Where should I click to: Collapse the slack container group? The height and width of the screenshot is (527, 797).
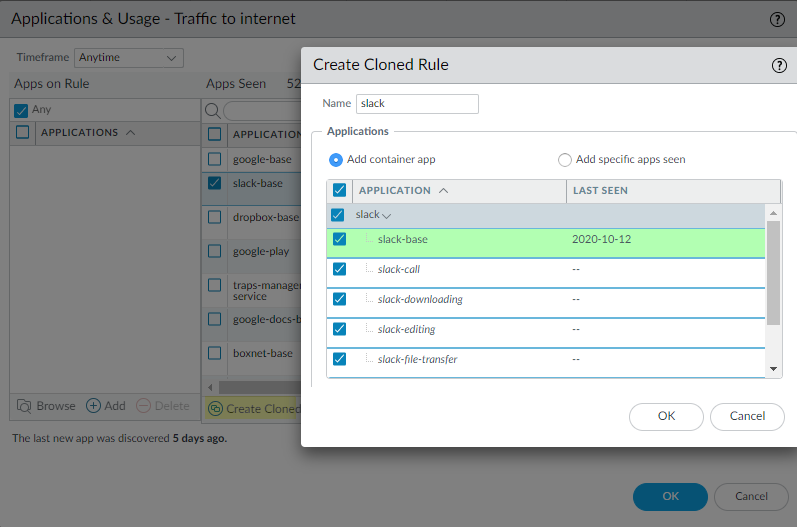click(x=386, y=215)
